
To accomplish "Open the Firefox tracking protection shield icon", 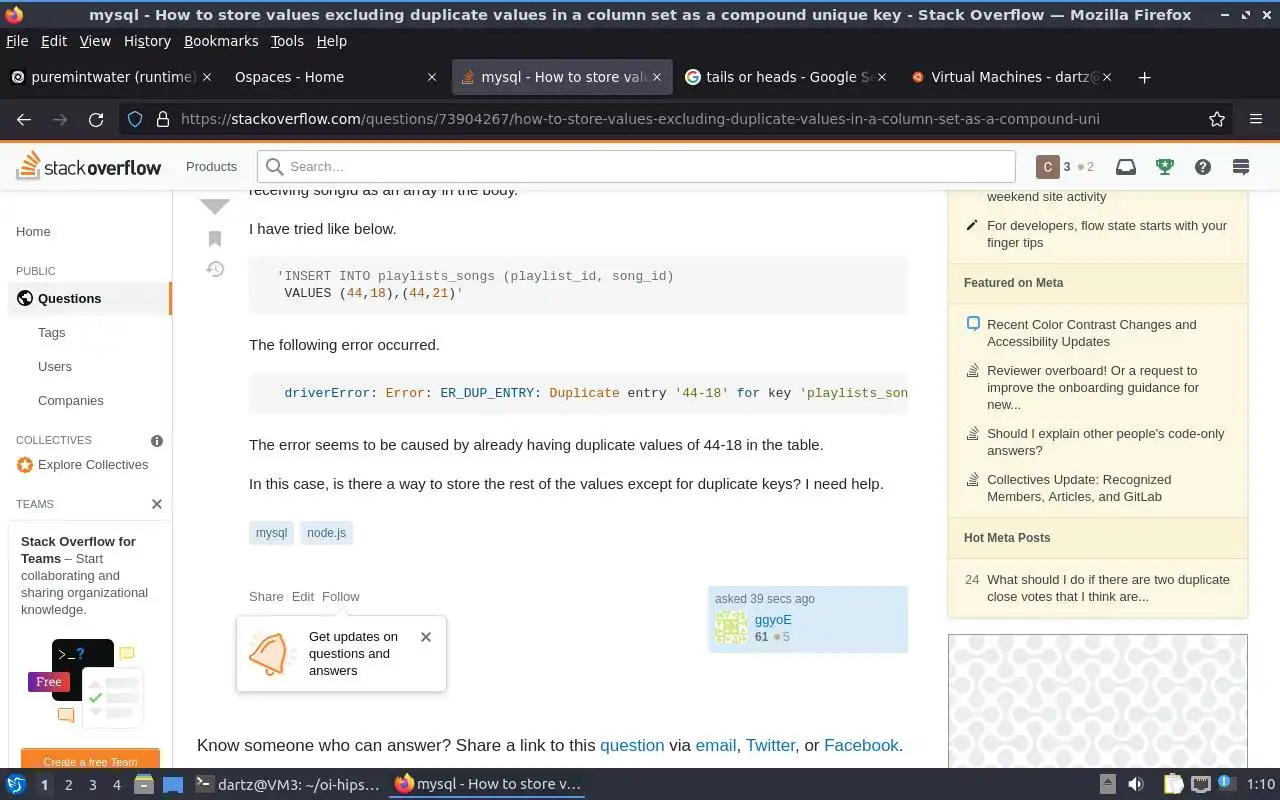I will (135, 119).
